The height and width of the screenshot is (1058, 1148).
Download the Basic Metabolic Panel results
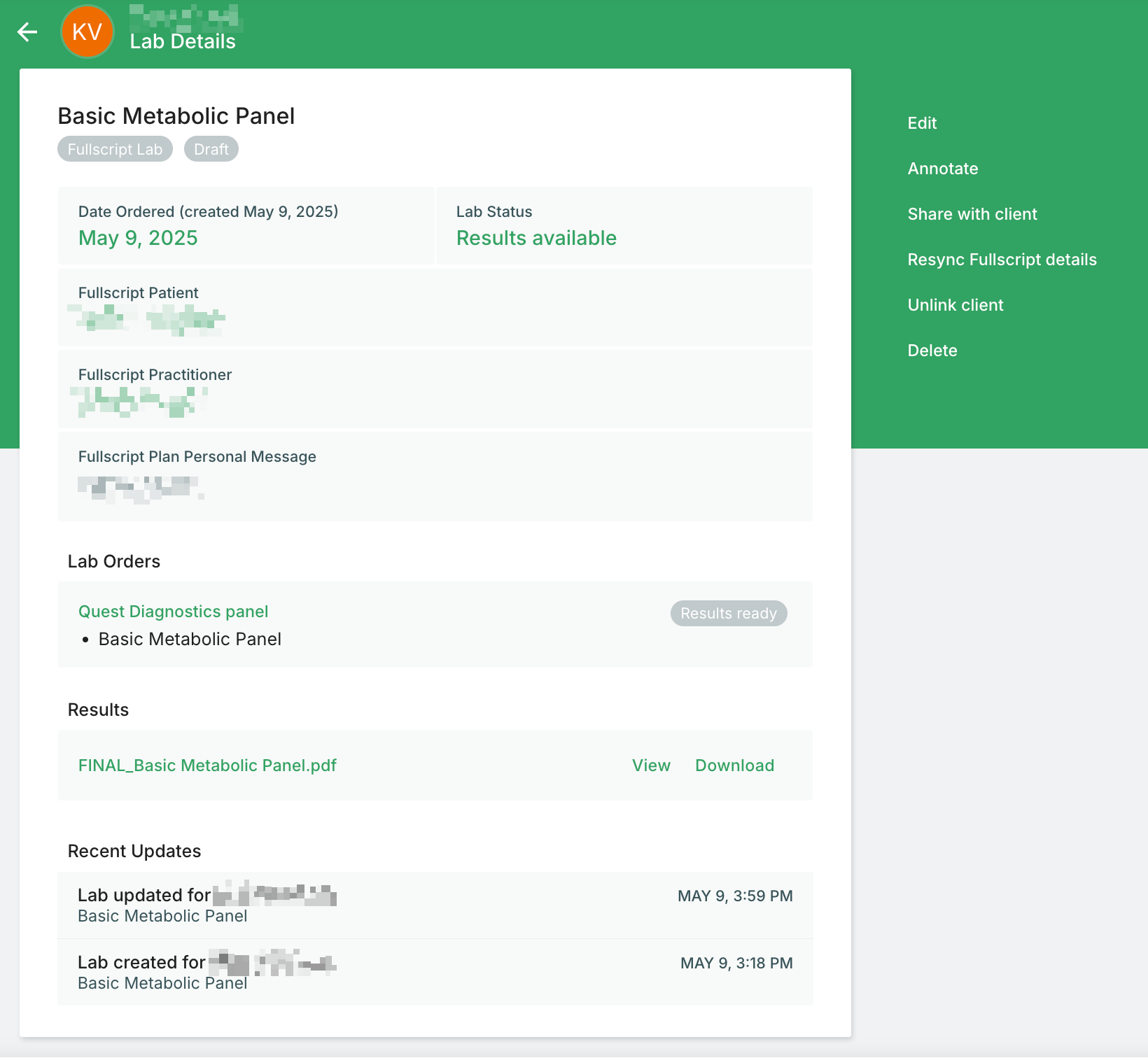click(x=734, y=765)
